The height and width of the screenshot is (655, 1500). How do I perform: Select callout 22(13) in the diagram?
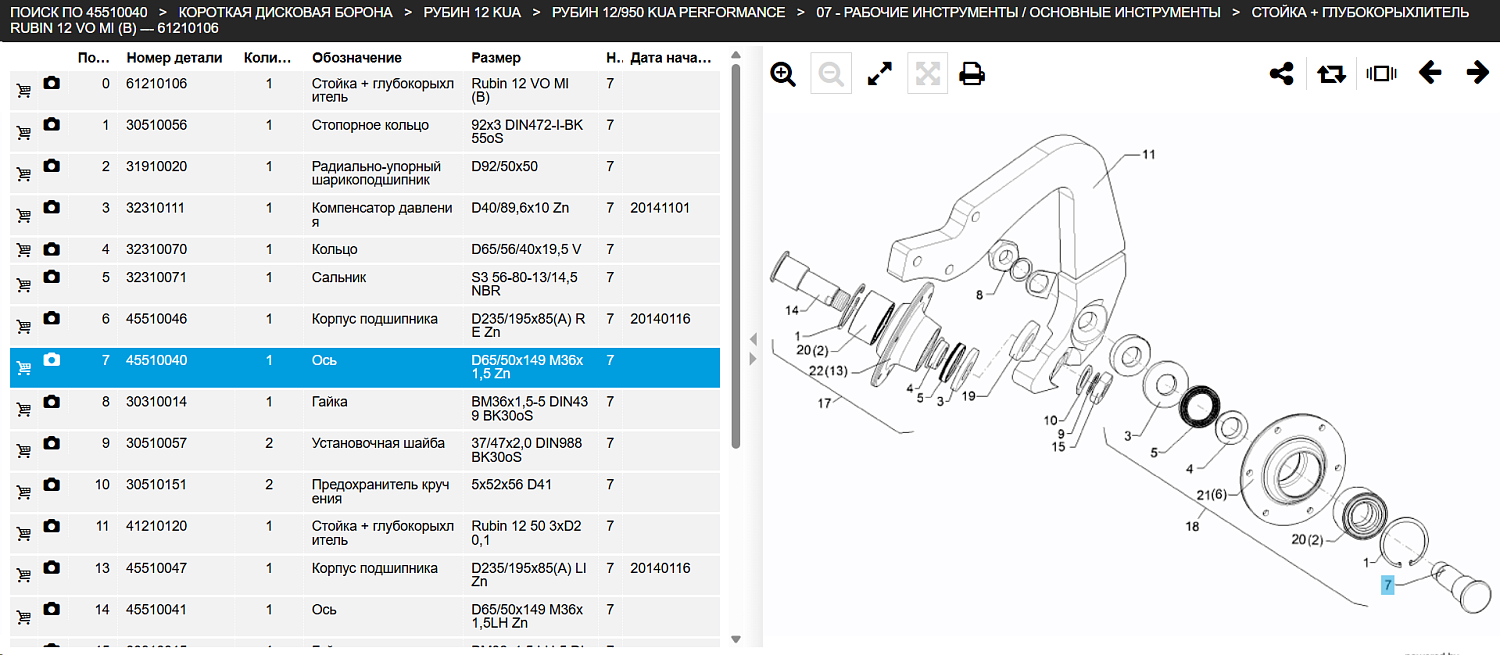pyautogui.click(x=829, y=371)
